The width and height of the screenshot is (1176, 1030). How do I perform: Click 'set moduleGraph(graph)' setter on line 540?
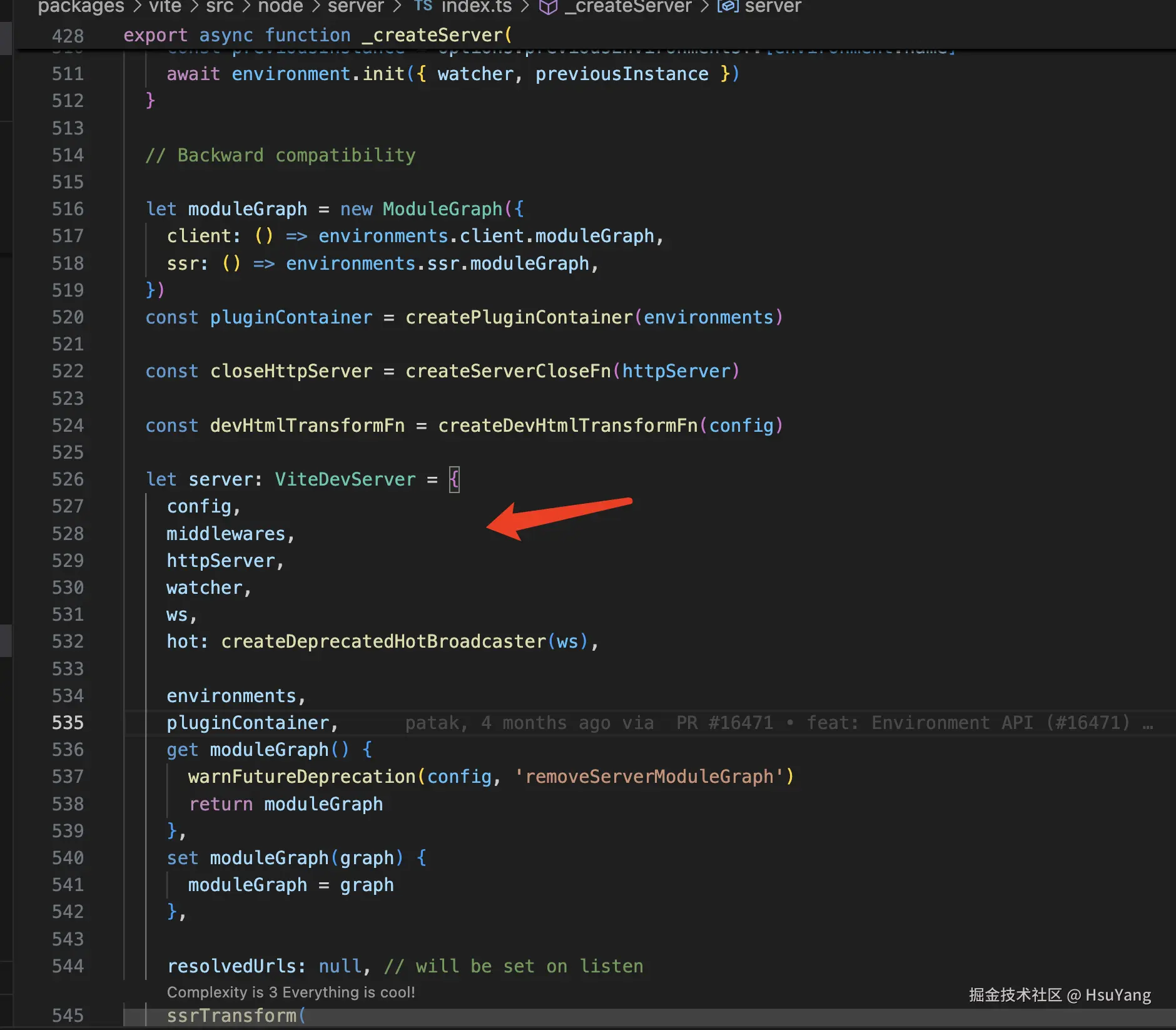285,858
